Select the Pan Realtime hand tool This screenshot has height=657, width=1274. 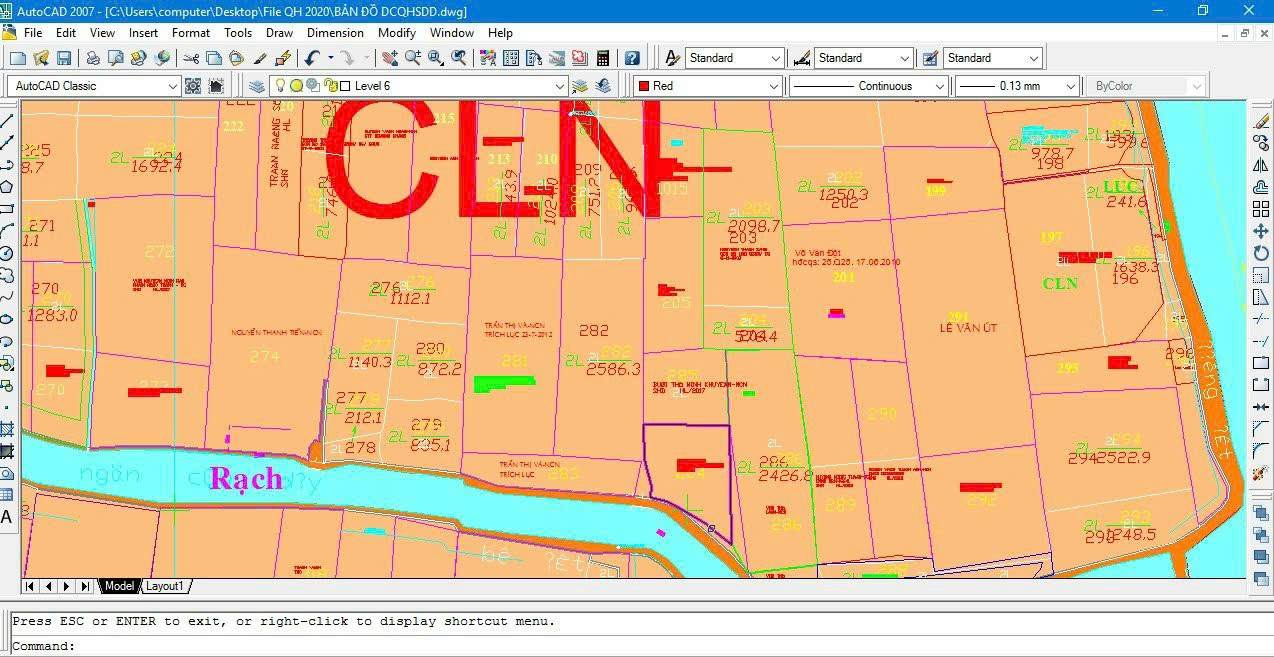pos(389,59)
